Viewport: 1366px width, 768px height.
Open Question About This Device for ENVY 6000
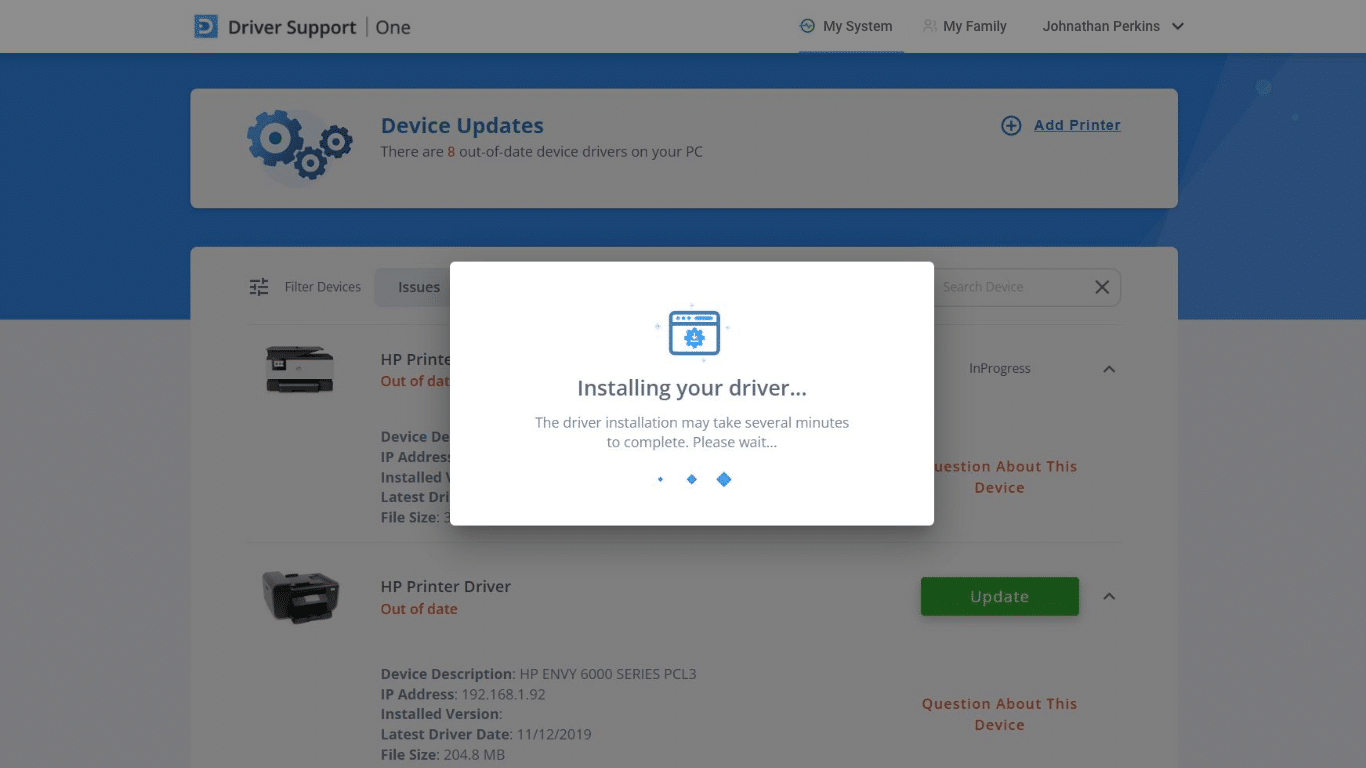999,714
